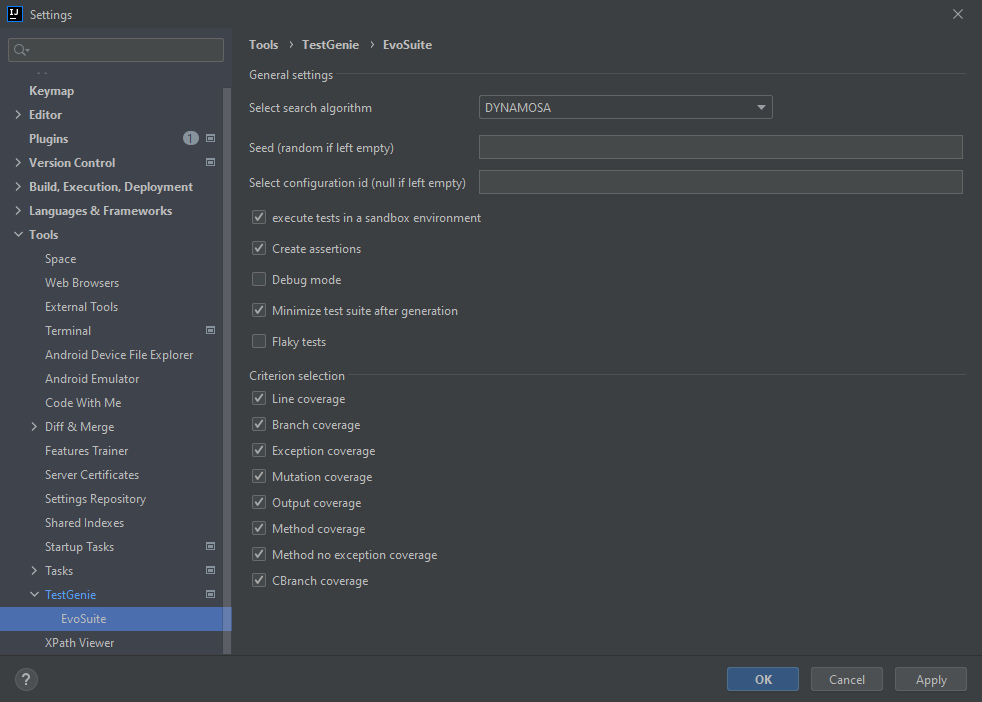Viewport: 982px width, 702px height.
Task: Click the project-level icon beside Tasks
Action: coord(210,570)
